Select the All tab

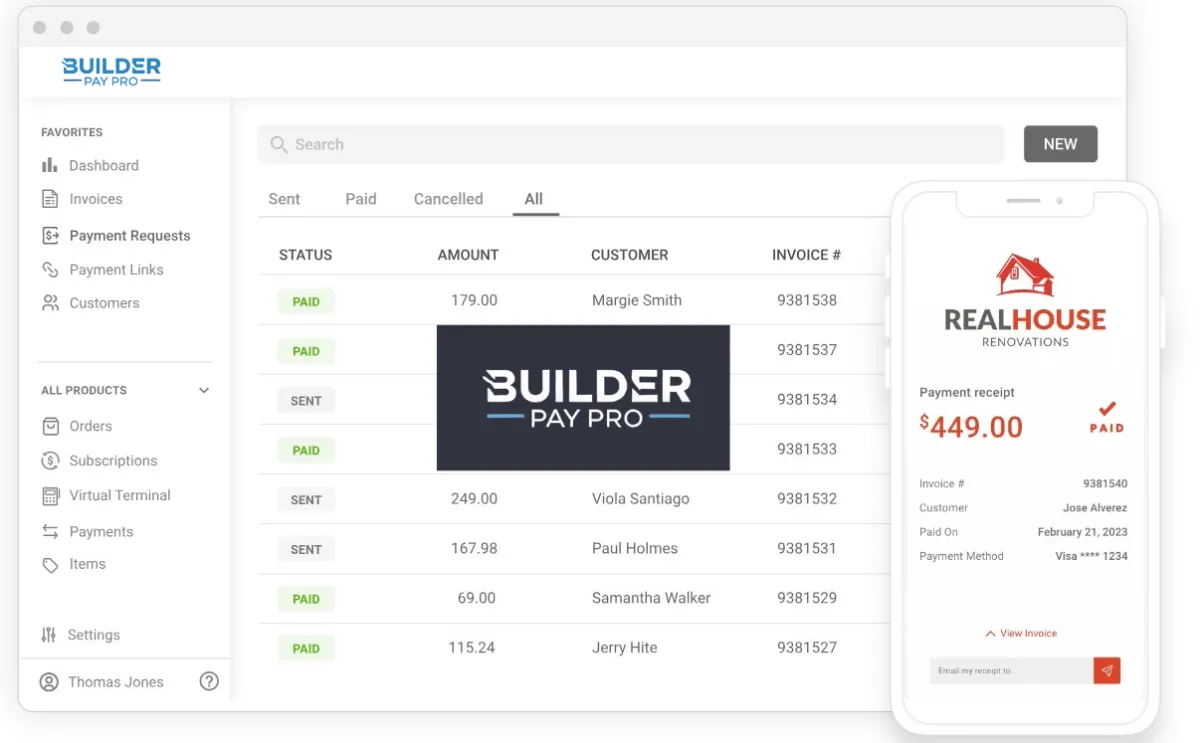click(534, 199)
